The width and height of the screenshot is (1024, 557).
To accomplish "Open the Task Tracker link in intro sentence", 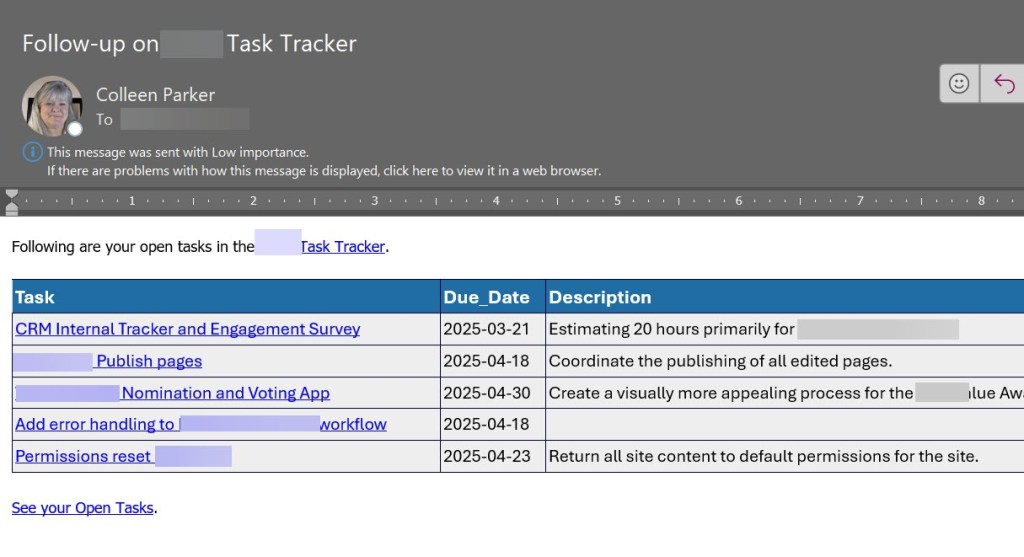I will pyautogui.click(x=342, y=247).
